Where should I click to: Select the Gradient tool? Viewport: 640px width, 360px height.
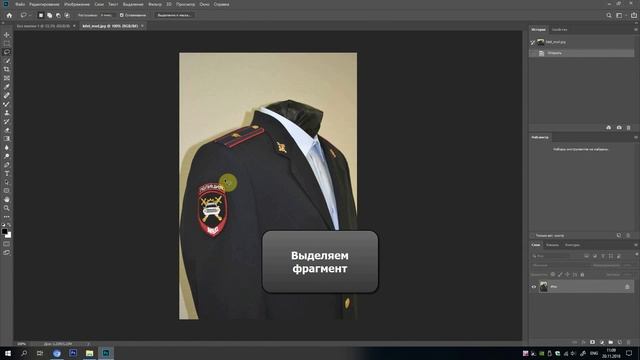tap(7, 139)
